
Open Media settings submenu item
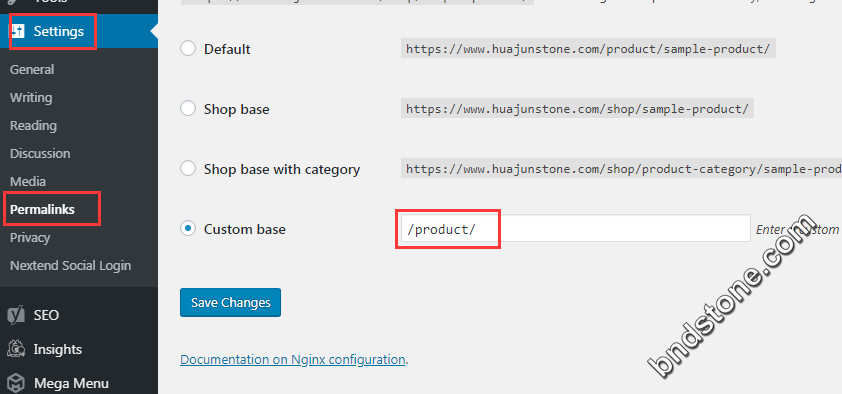tap(28, 181)
